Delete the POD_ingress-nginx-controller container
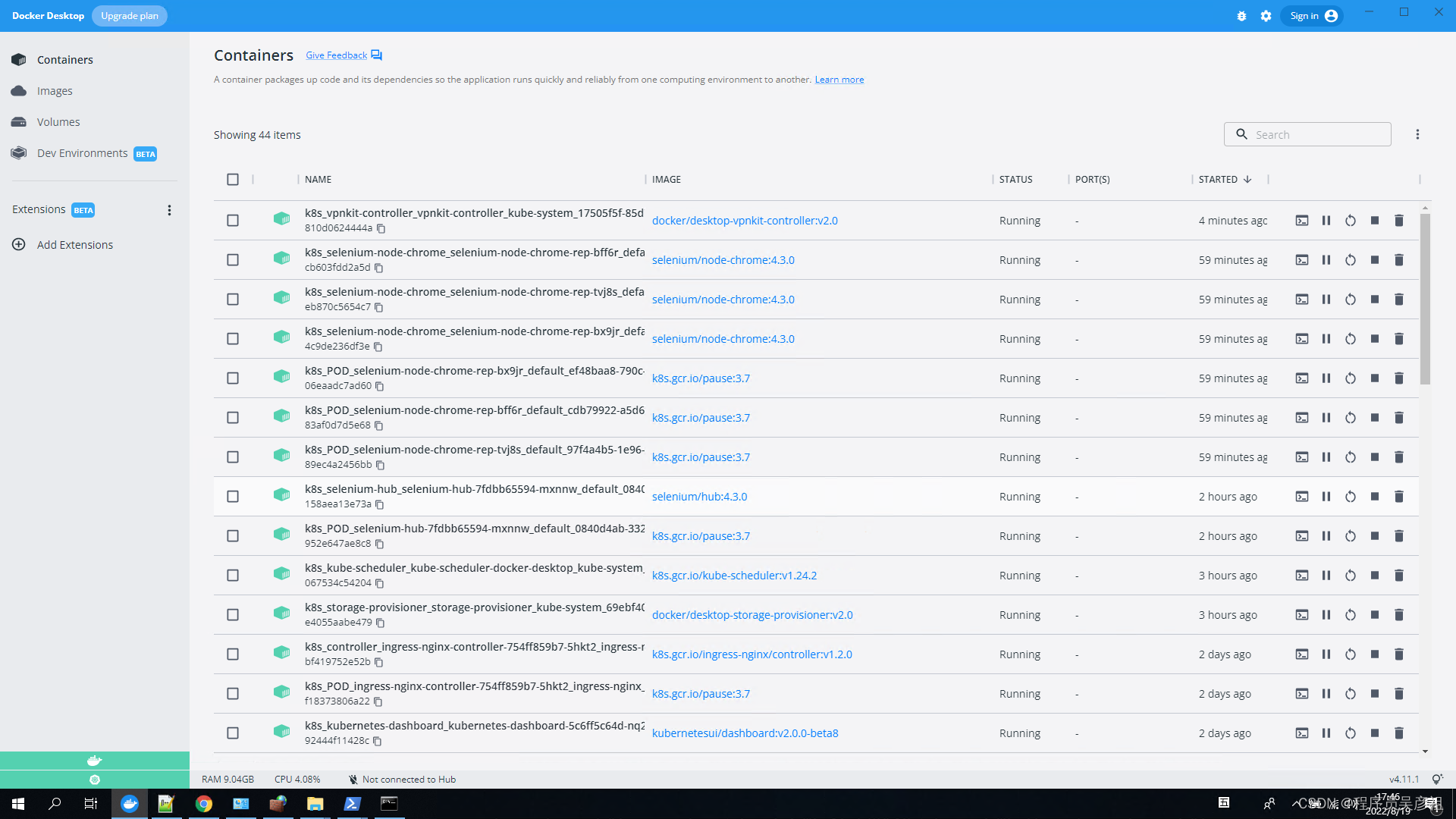The height and width of the screenshot is (819, 1456). point(1399,694)
